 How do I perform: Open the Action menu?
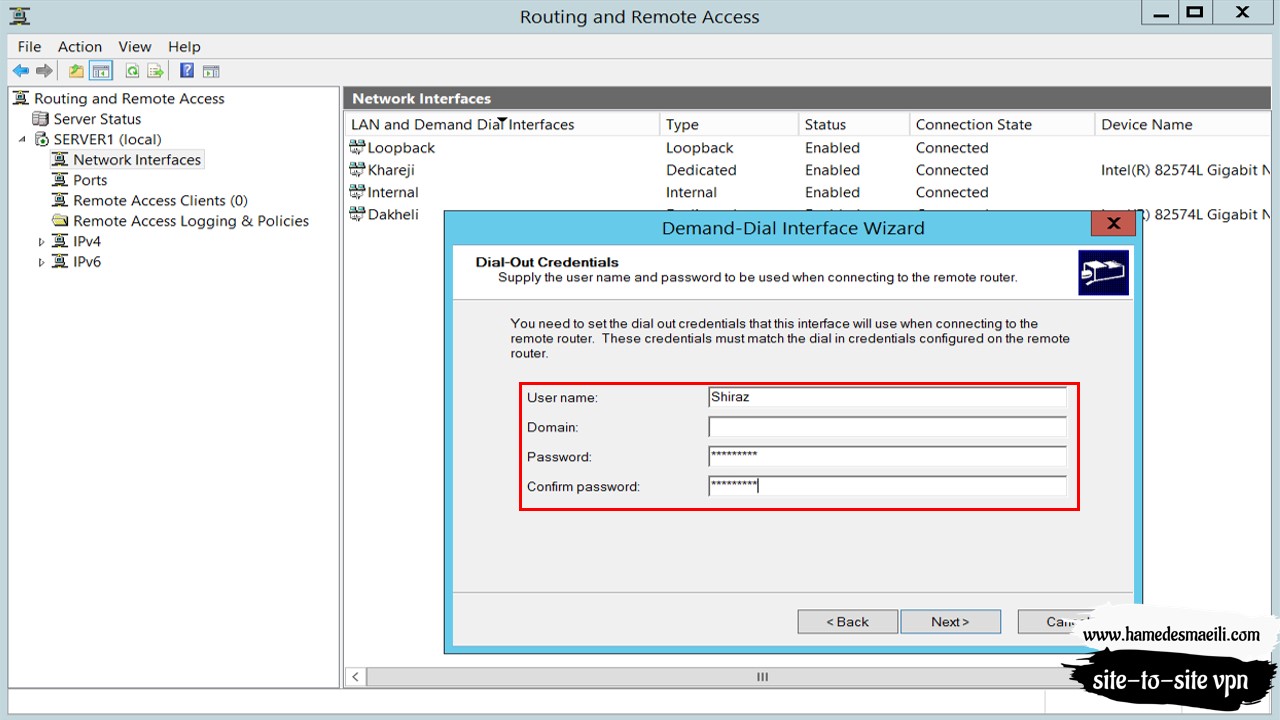80,46
